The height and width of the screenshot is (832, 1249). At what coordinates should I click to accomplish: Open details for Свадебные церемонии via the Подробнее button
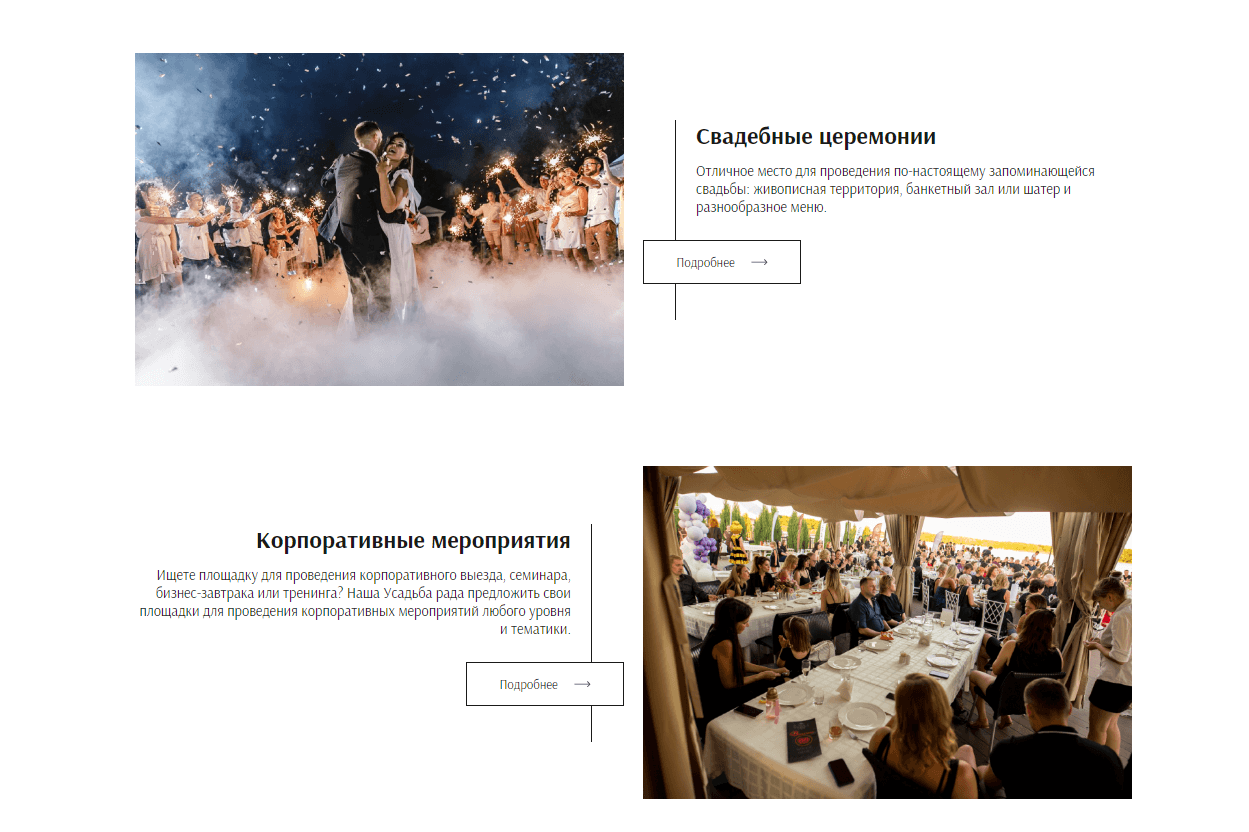722,262
